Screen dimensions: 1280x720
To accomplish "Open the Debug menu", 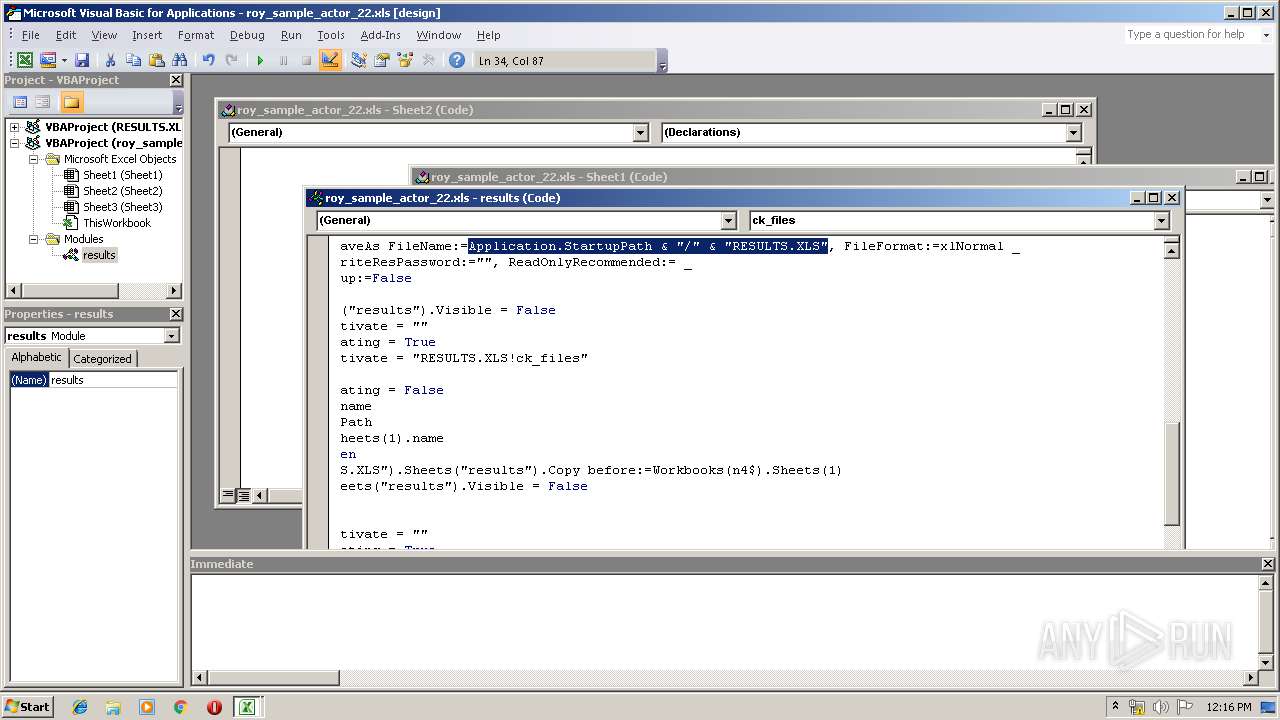I will click(247, 35).
